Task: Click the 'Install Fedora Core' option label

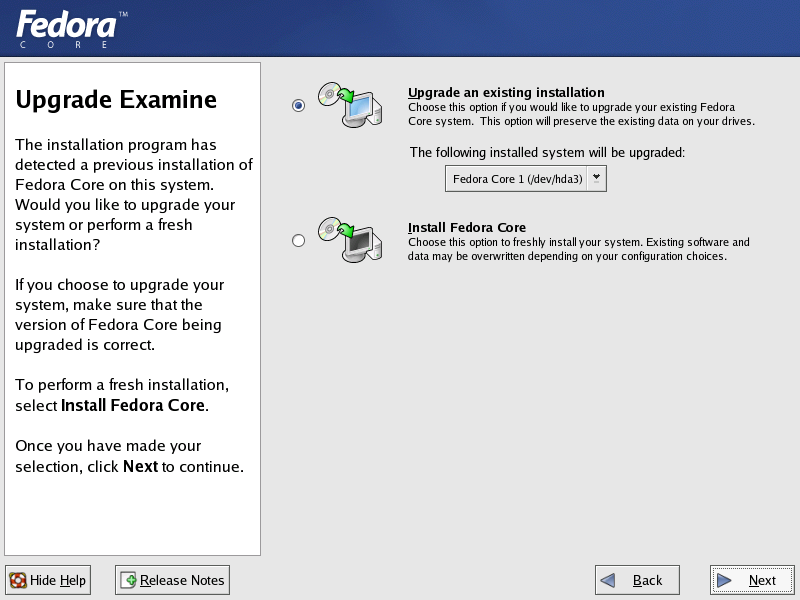Action: pos(467,228)
